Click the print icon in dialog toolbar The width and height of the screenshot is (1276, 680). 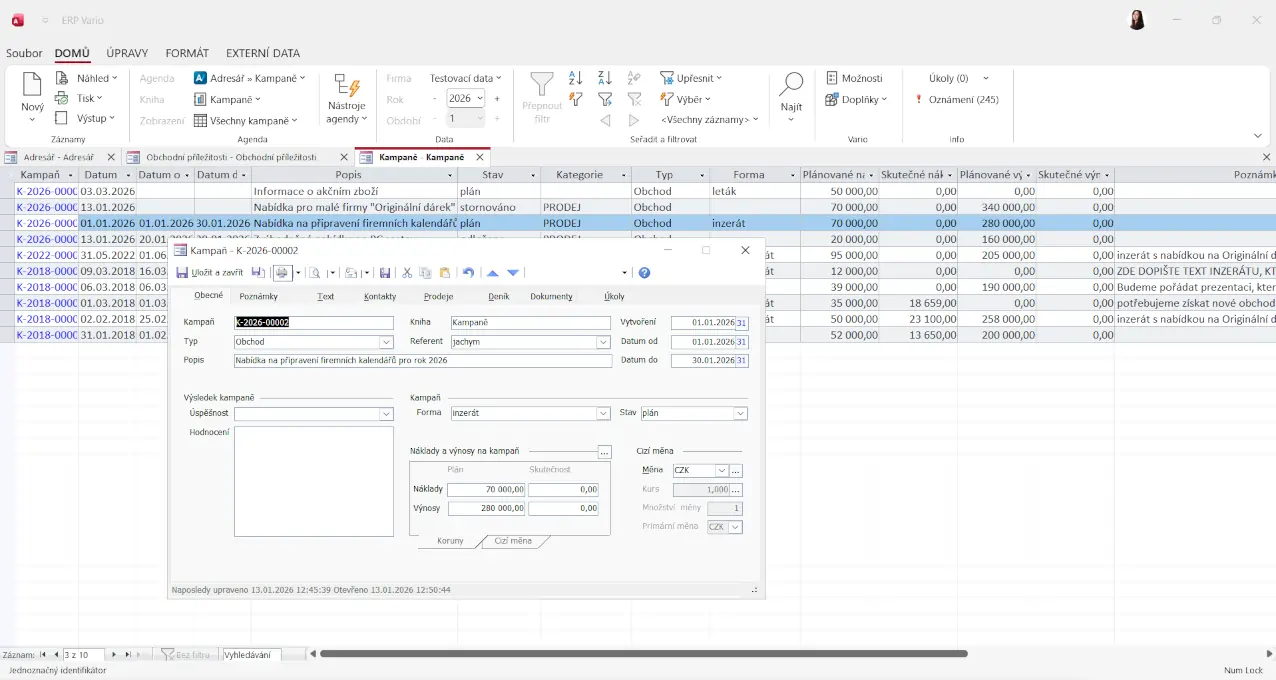283,273
